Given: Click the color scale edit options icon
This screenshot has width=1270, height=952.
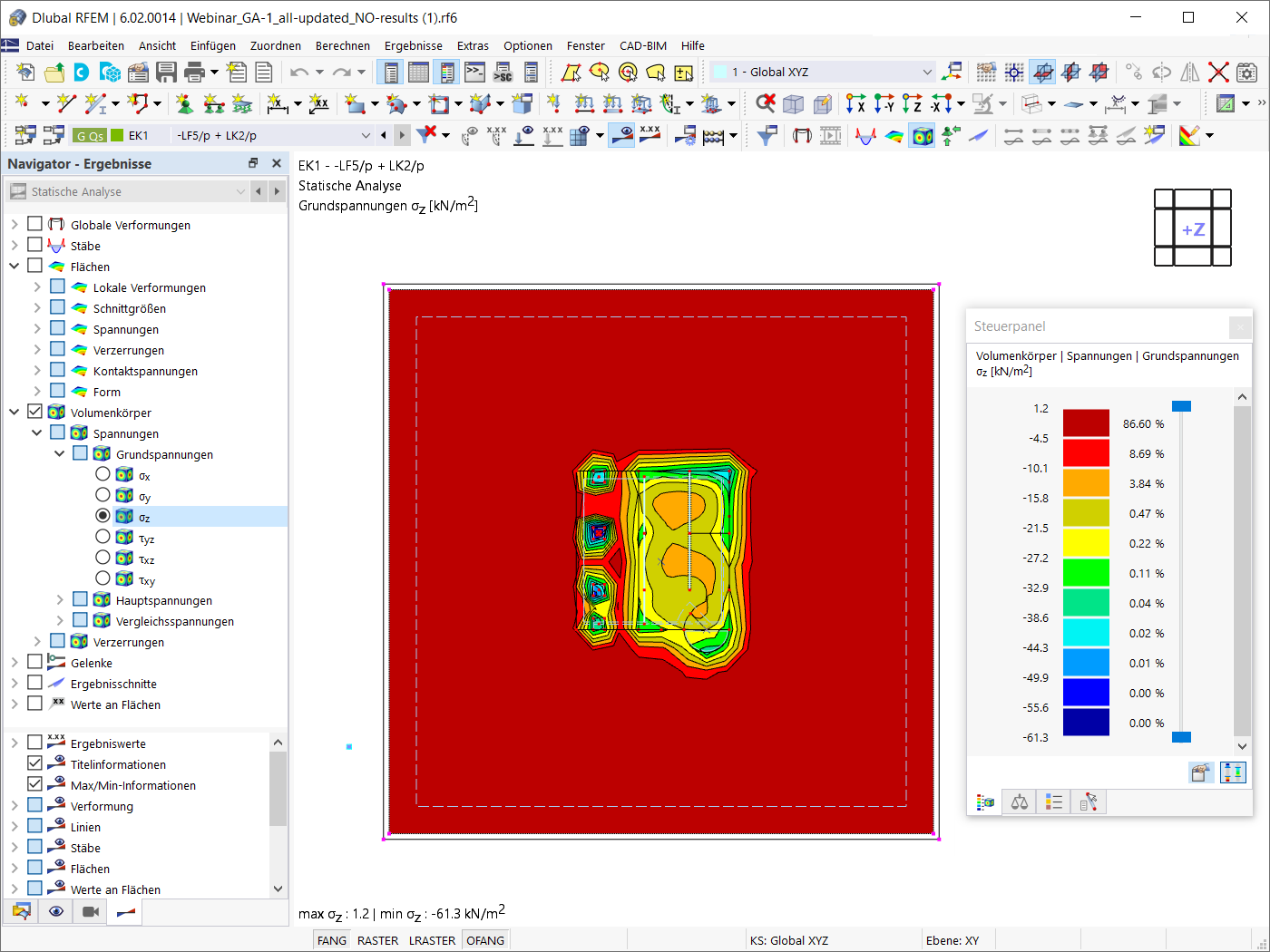Looking at the screenshot, I should [x=1201, y=772].
